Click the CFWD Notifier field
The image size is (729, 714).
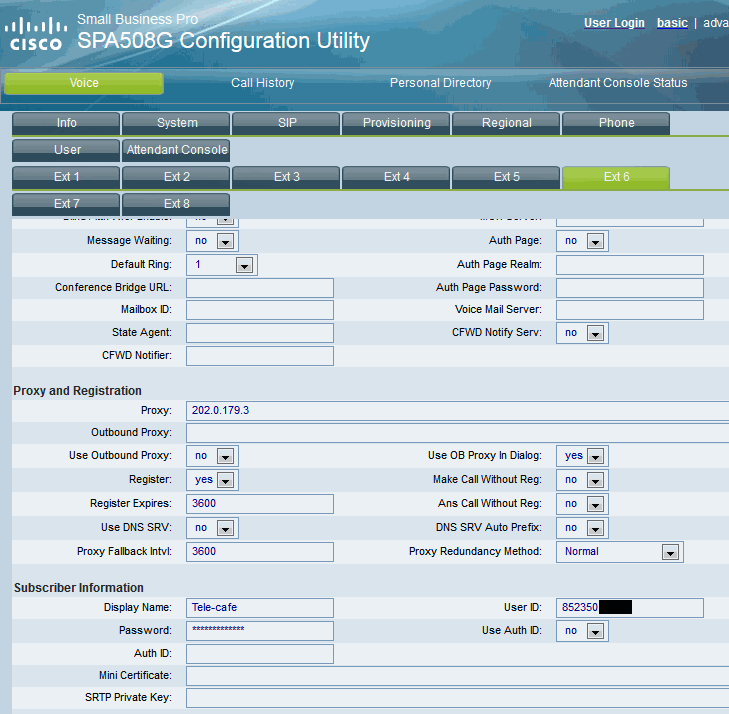click(260, 356)
